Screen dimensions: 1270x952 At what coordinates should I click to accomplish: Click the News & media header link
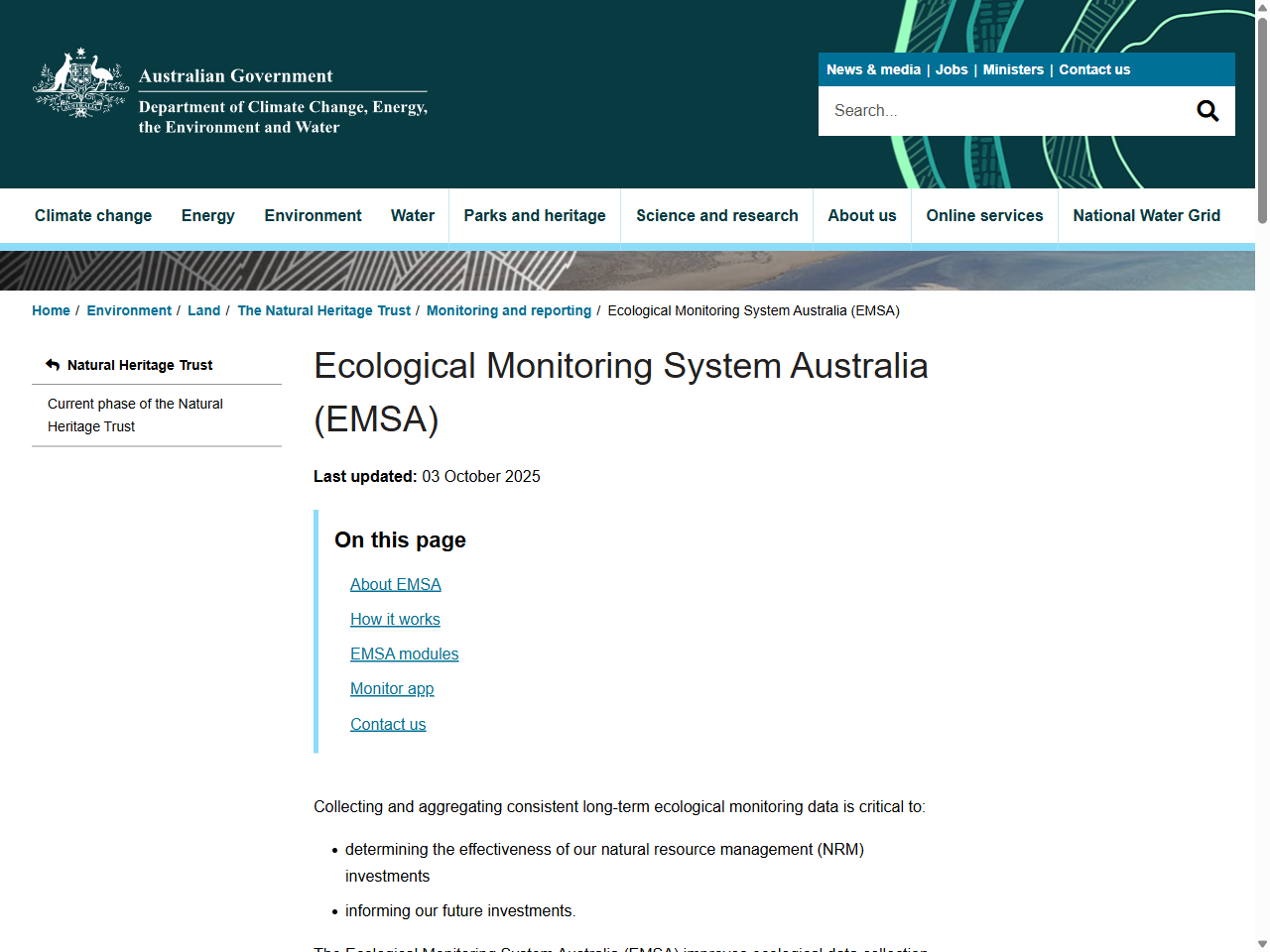pos(873,69)
